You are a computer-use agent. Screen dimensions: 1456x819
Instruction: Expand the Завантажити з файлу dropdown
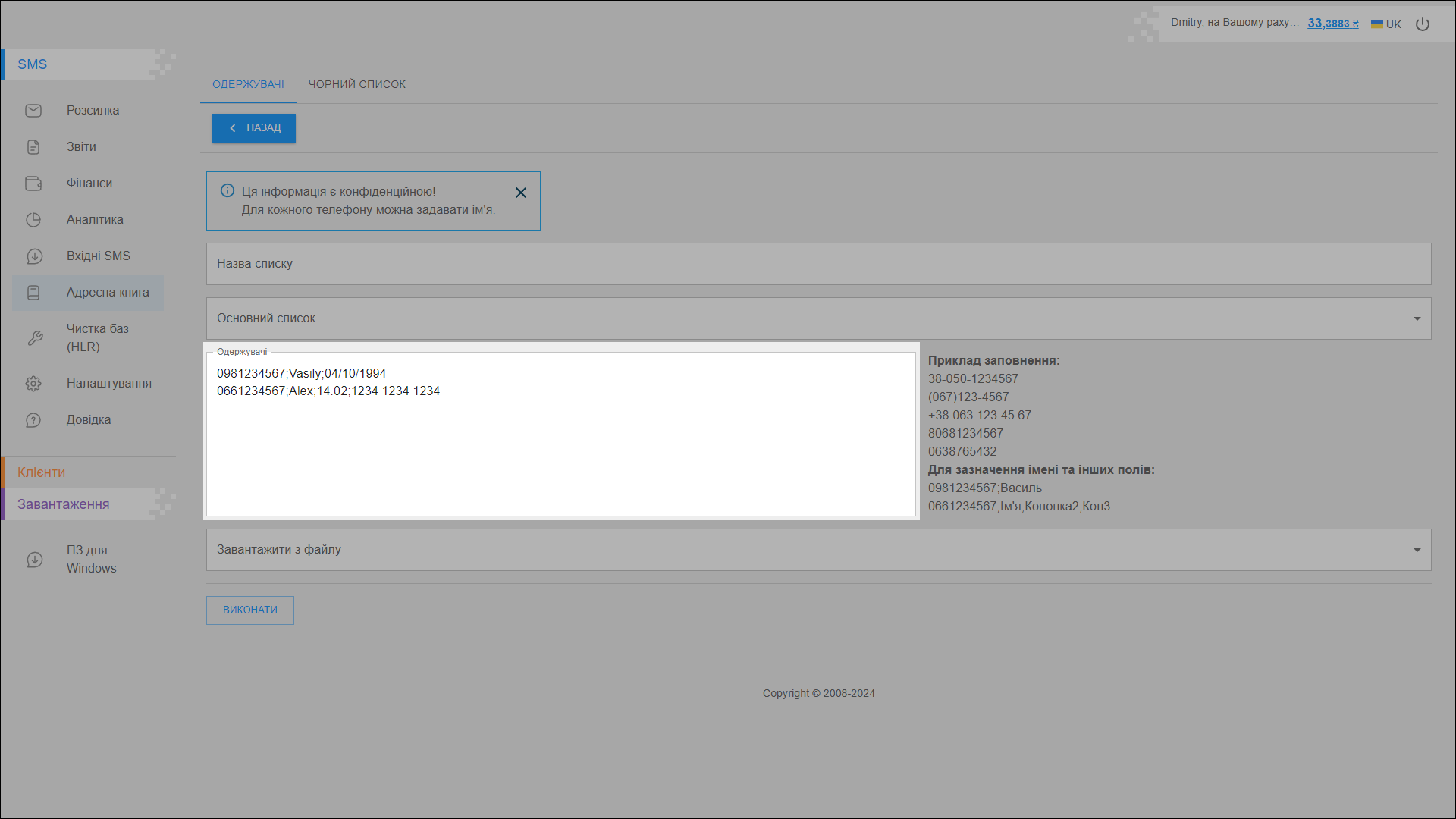pyautogui.click(x=1417, y=550)
